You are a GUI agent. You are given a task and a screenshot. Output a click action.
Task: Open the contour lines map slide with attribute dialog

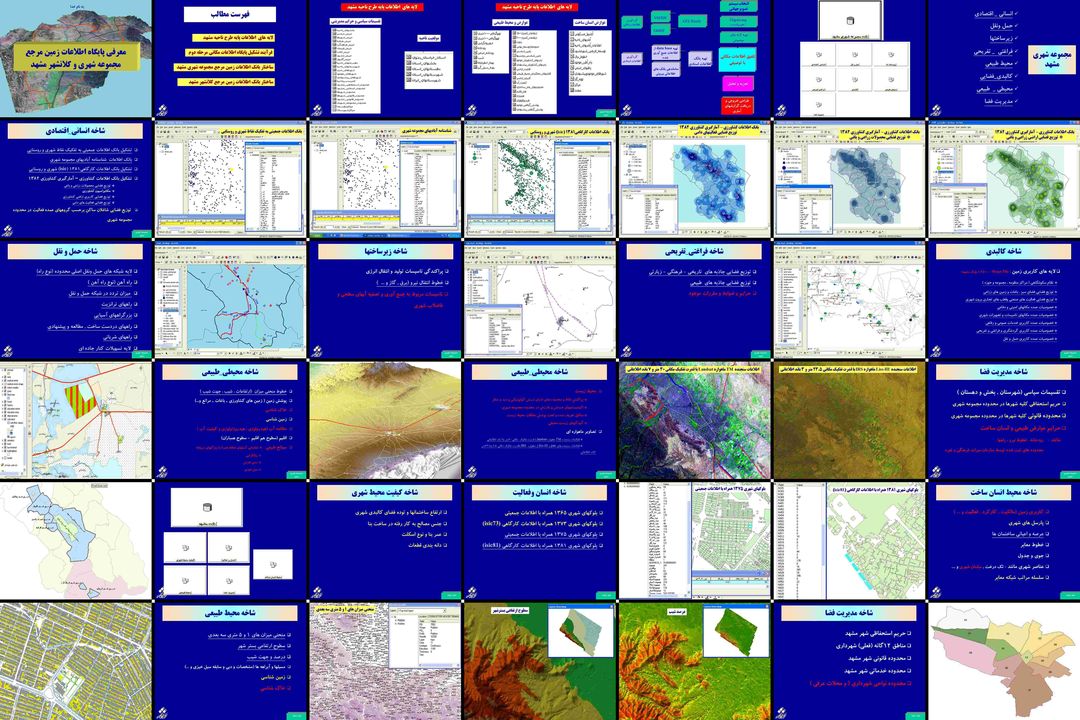[x=385, y=661]
